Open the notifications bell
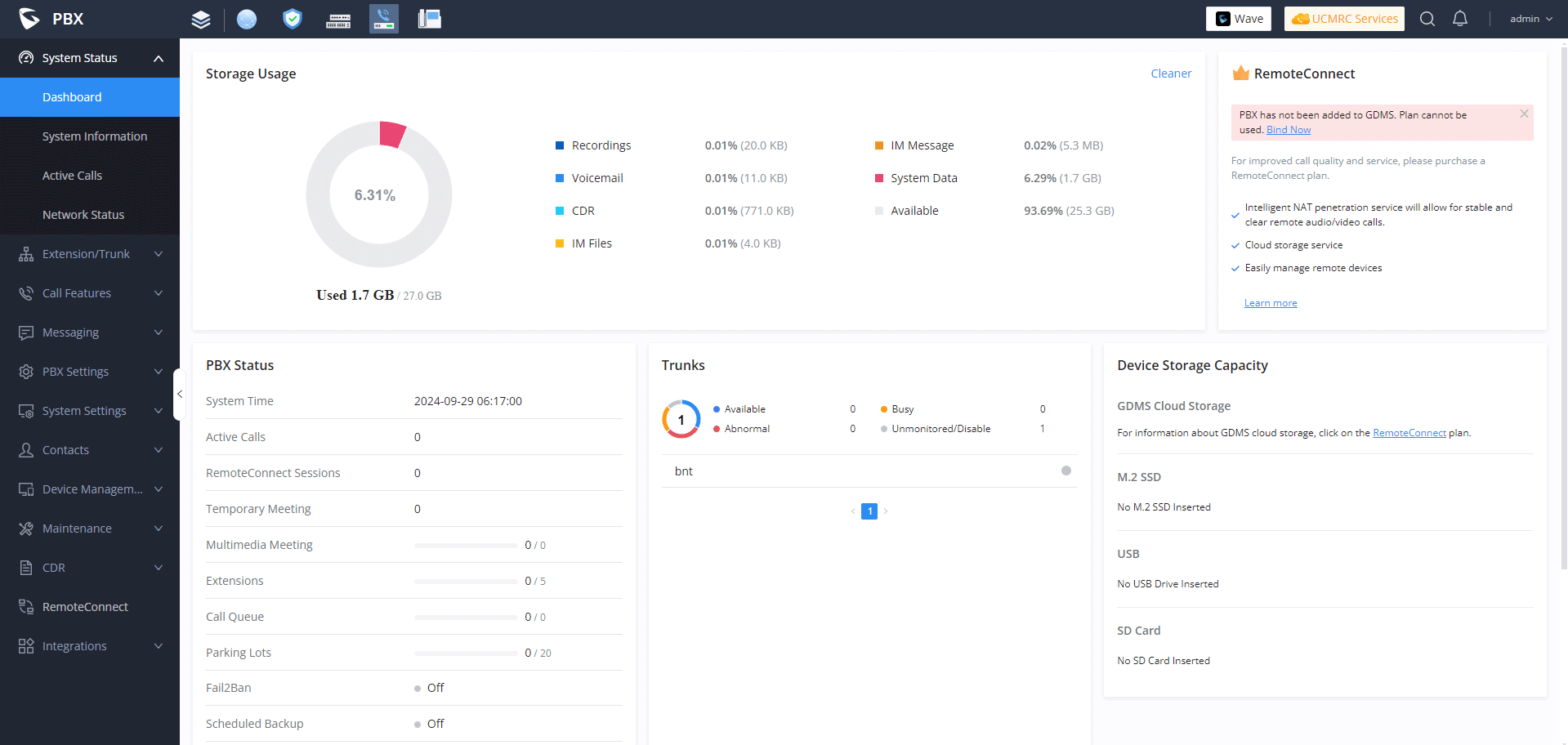Image resolution: width=1568 pixels, height=745 pixels. pos(1460,19)
